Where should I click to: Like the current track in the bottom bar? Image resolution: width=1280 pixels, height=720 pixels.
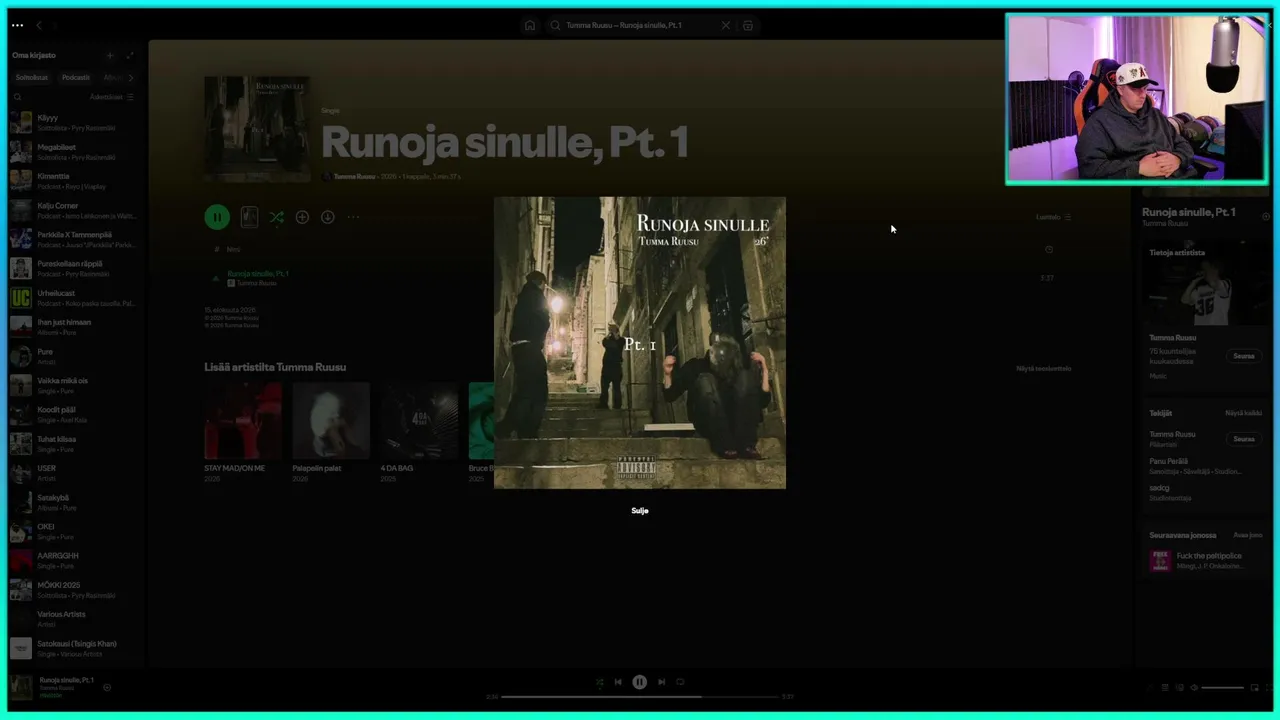(x=107, y=687)
